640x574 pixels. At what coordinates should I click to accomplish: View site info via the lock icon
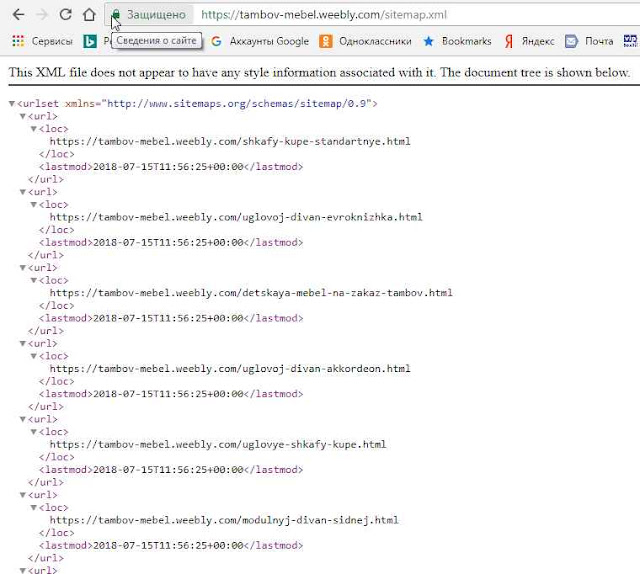coord(116,15)
